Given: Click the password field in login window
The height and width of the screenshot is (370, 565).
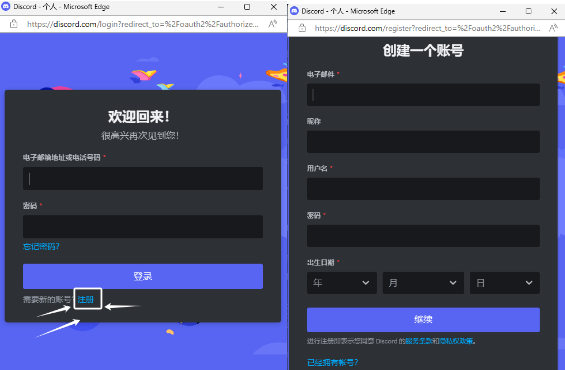Looking at the screenshot, I should (143, 227).
